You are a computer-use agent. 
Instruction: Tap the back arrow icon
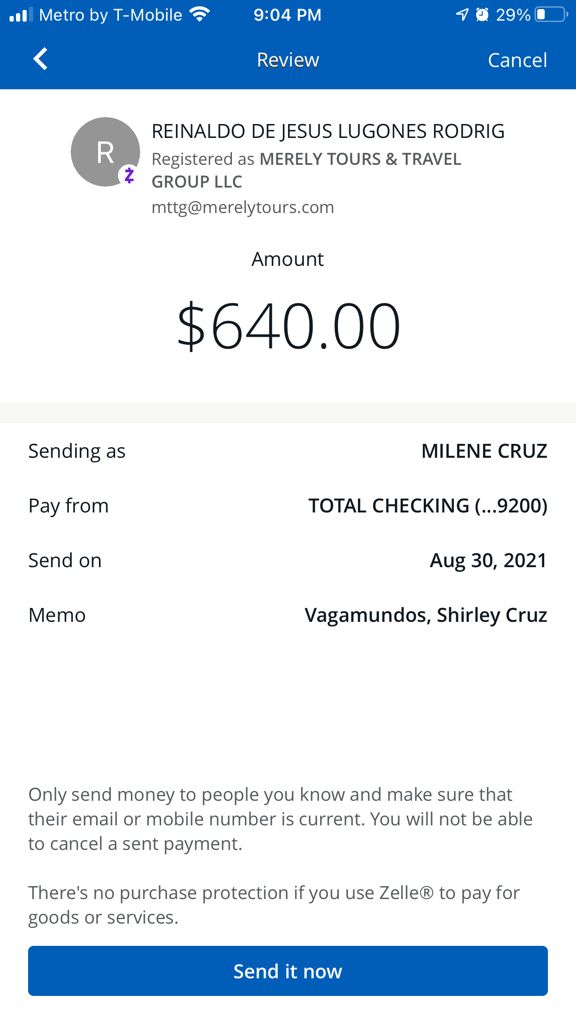tap(40, 59)
